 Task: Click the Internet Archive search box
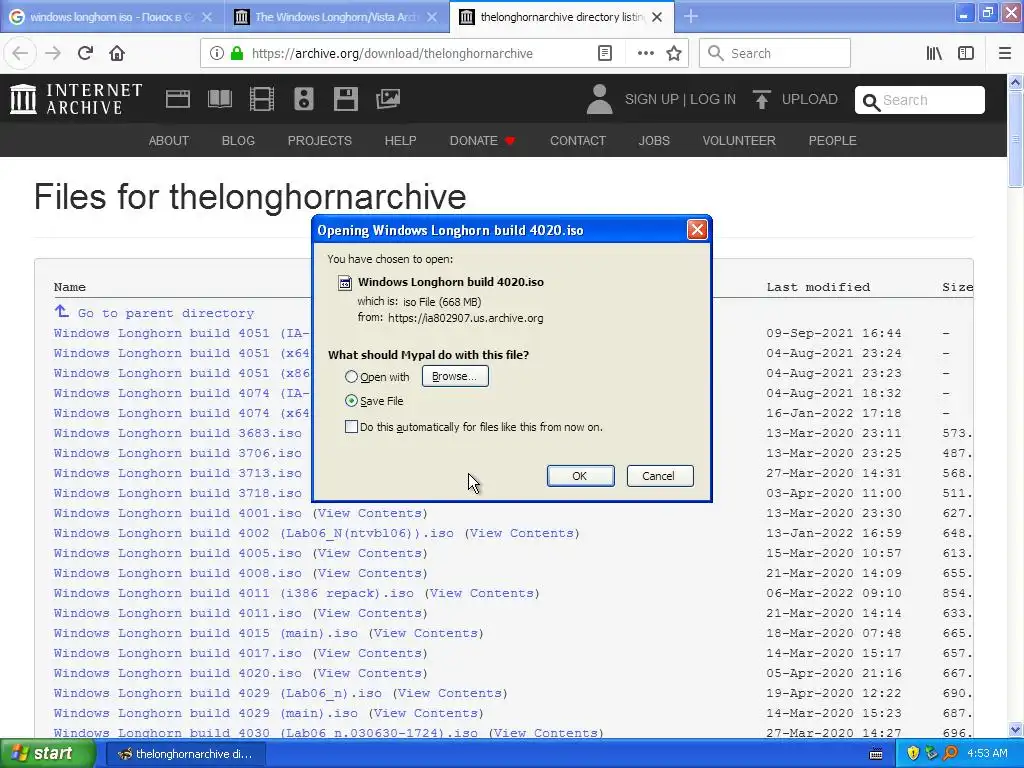click(920, 100)
